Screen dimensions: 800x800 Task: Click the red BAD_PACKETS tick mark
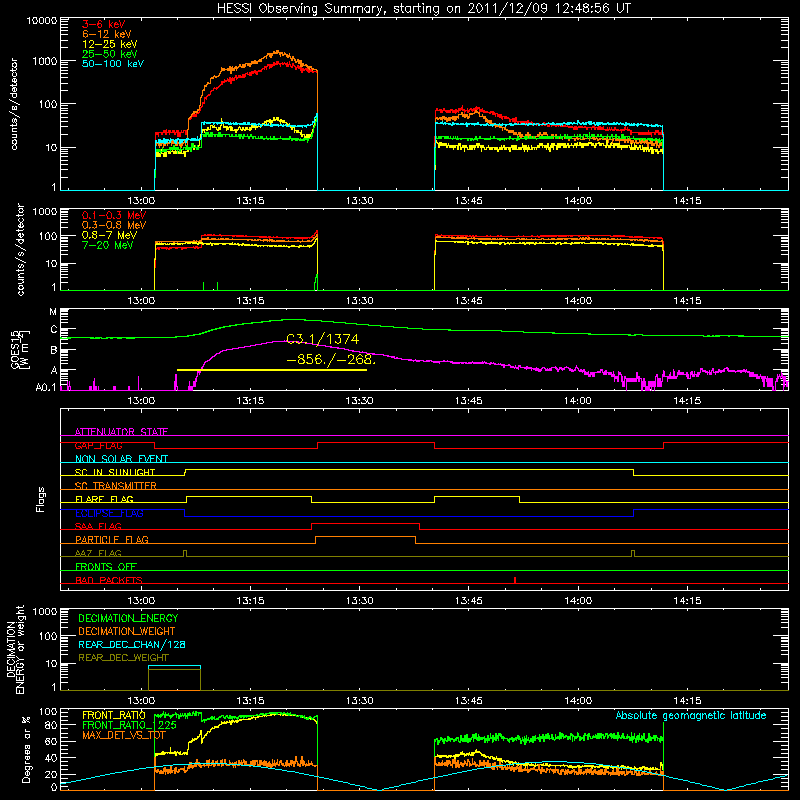coord(515,580)
